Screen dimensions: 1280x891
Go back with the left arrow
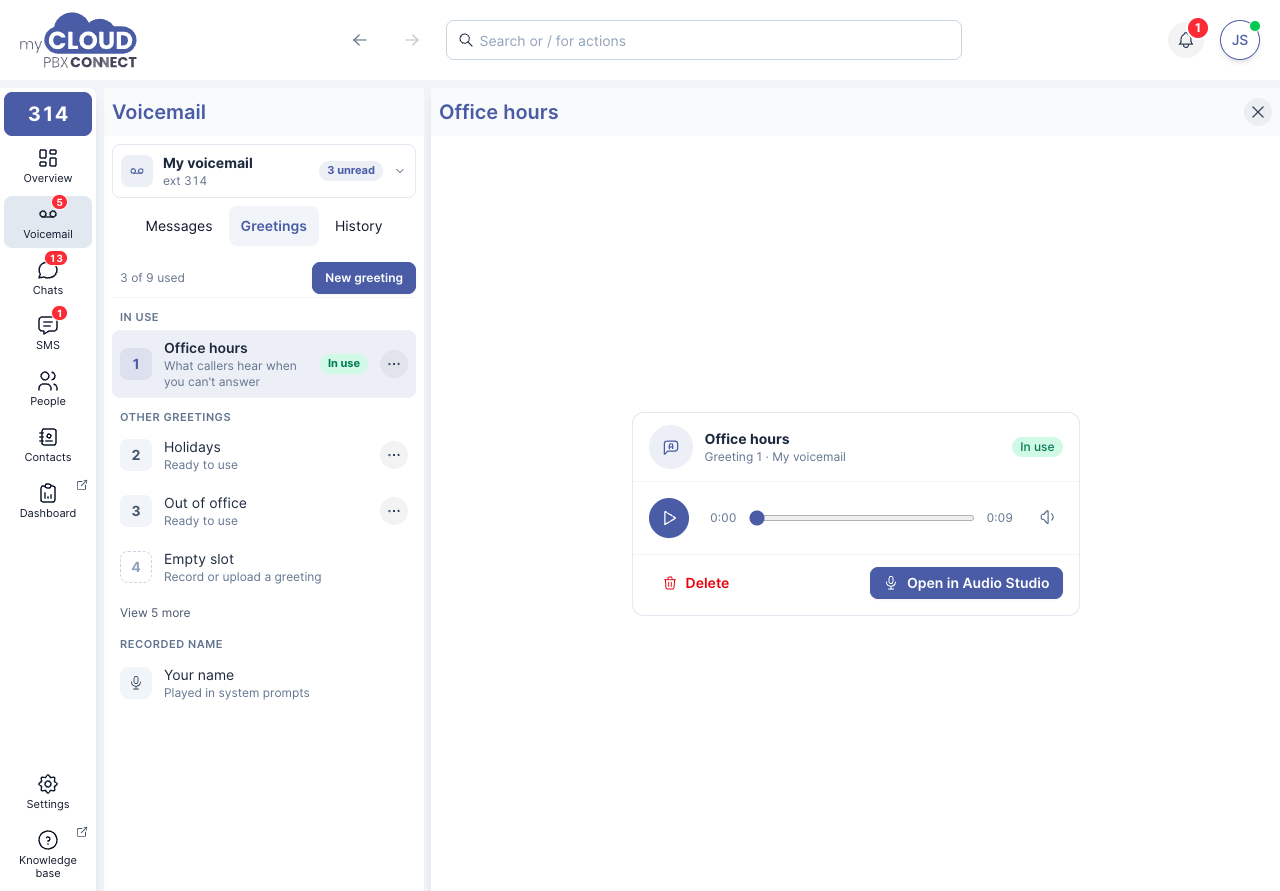tap(360, 40)
